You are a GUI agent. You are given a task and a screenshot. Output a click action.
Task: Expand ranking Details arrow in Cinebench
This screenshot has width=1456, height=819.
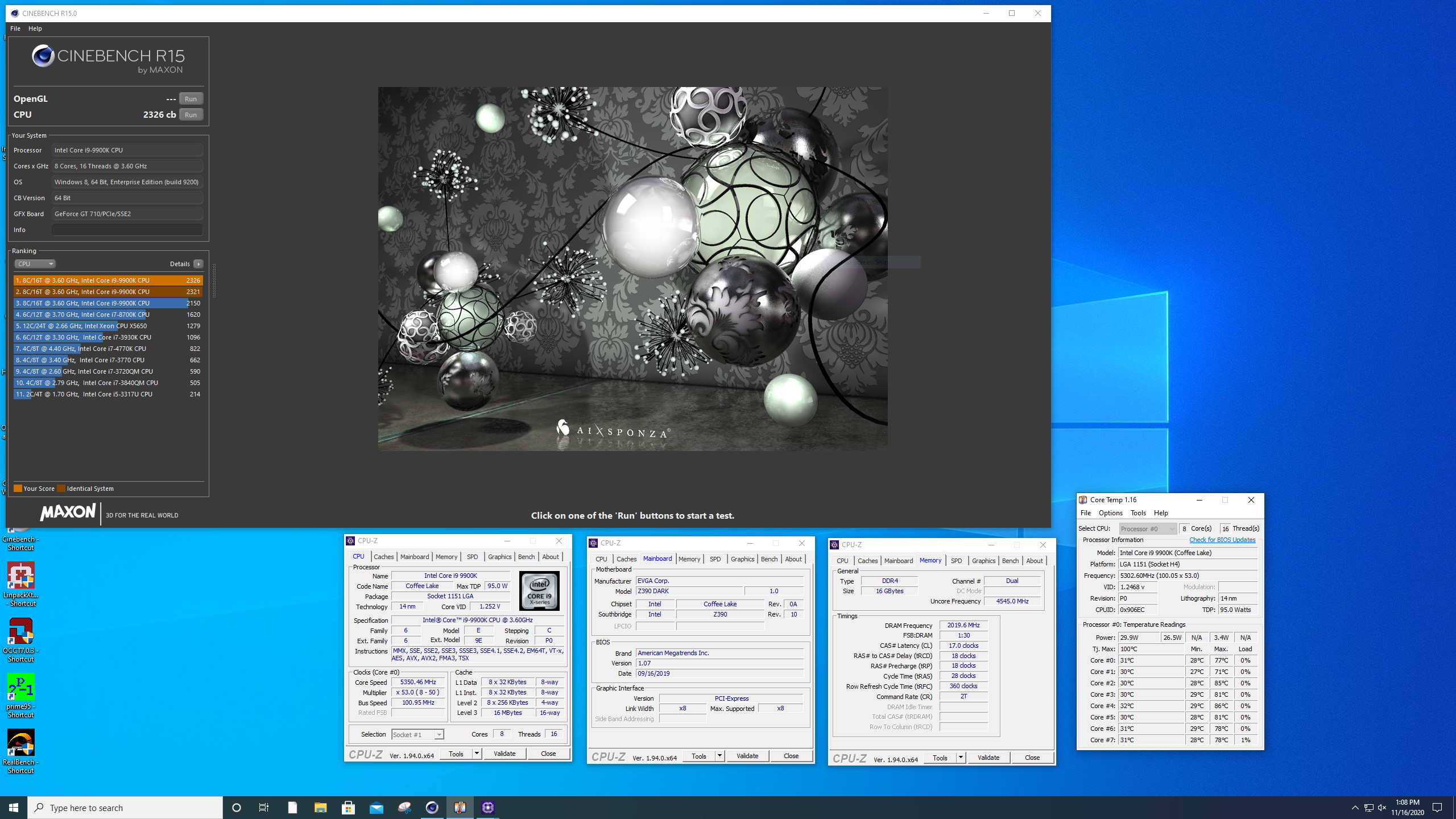coord(198,264)
